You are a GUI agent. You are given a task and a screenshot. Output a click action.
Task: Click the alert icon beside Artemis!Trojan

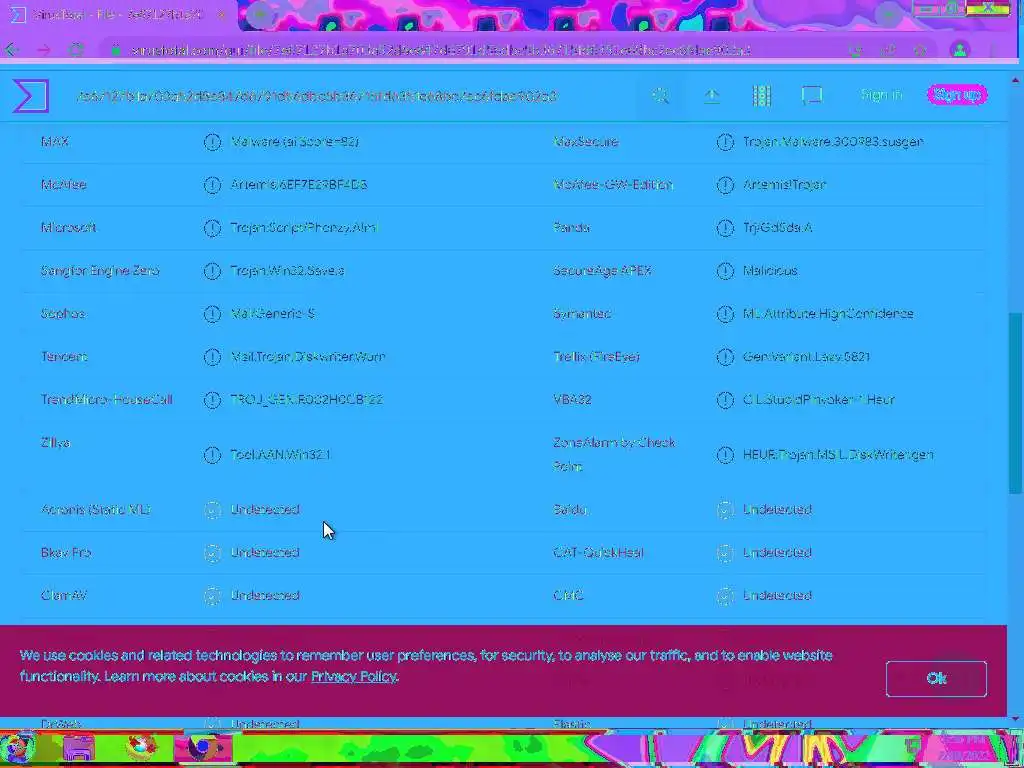725,185
